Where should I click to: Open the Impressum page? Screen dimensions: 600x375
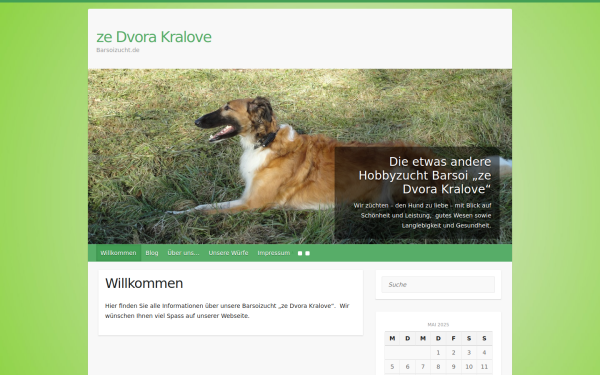(274, 253)
